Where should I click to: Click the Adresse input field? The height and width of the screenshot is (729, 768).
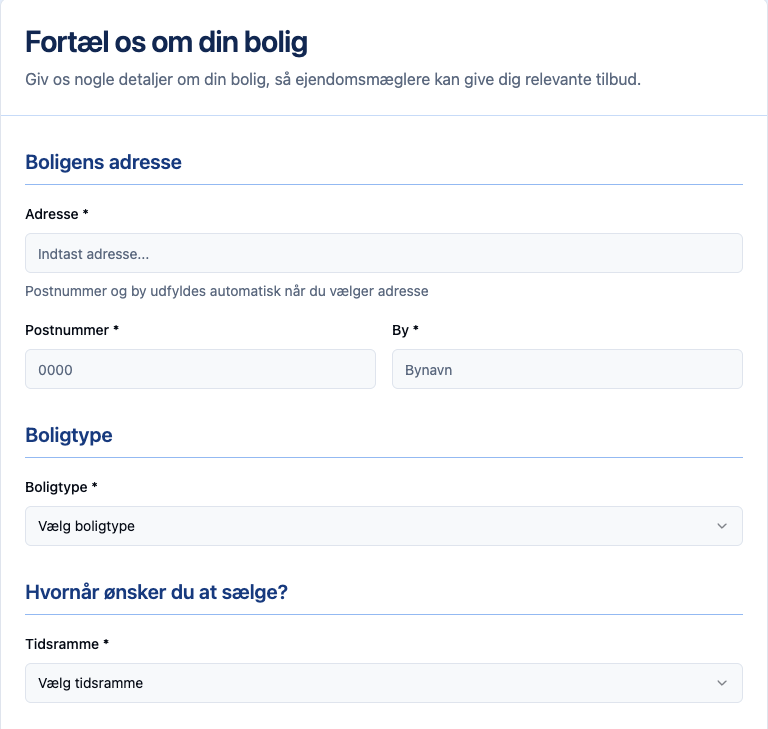[x=383, y=253]
